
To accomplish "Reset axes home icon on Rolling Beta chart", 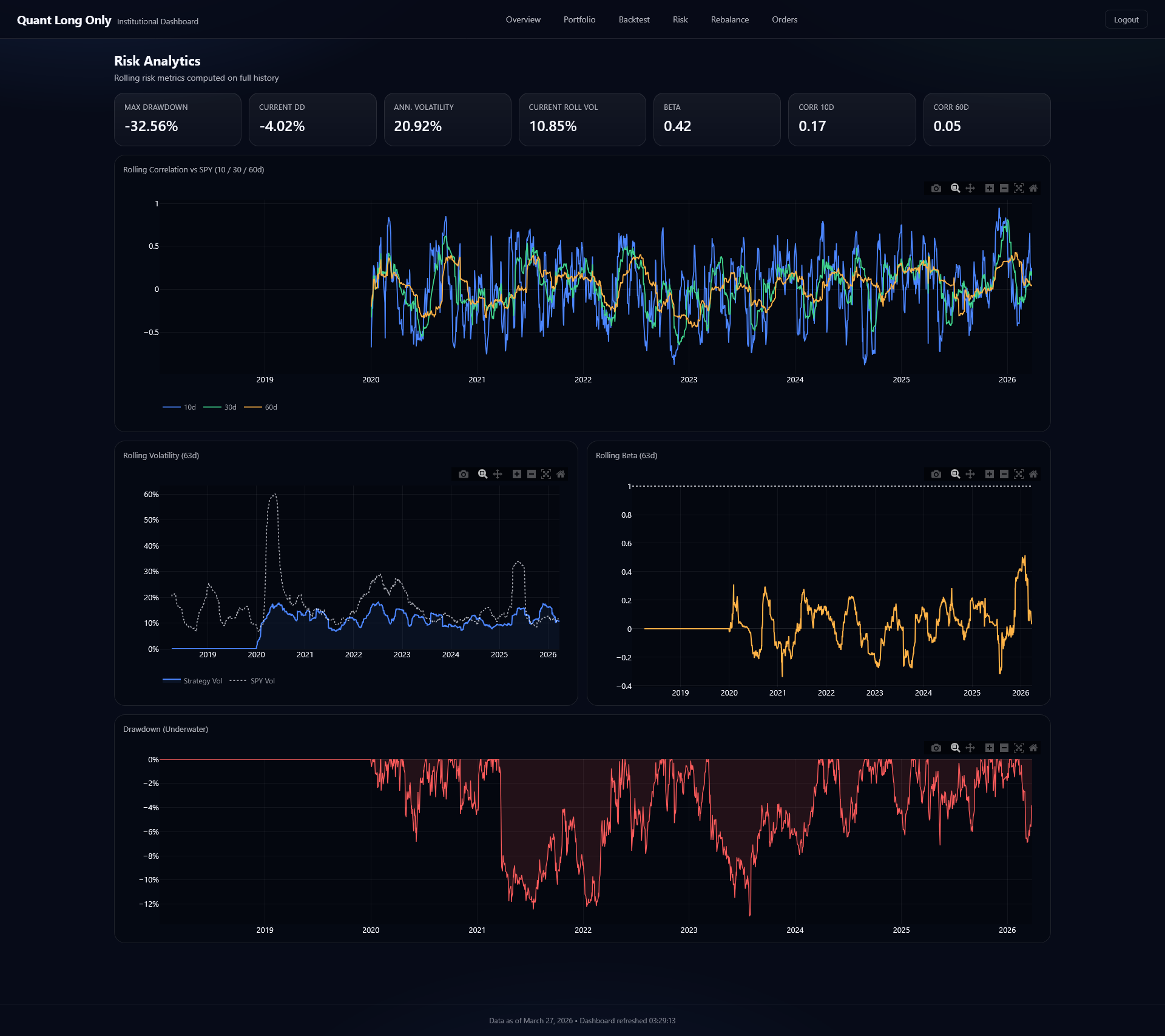I will pos(1033,474).
